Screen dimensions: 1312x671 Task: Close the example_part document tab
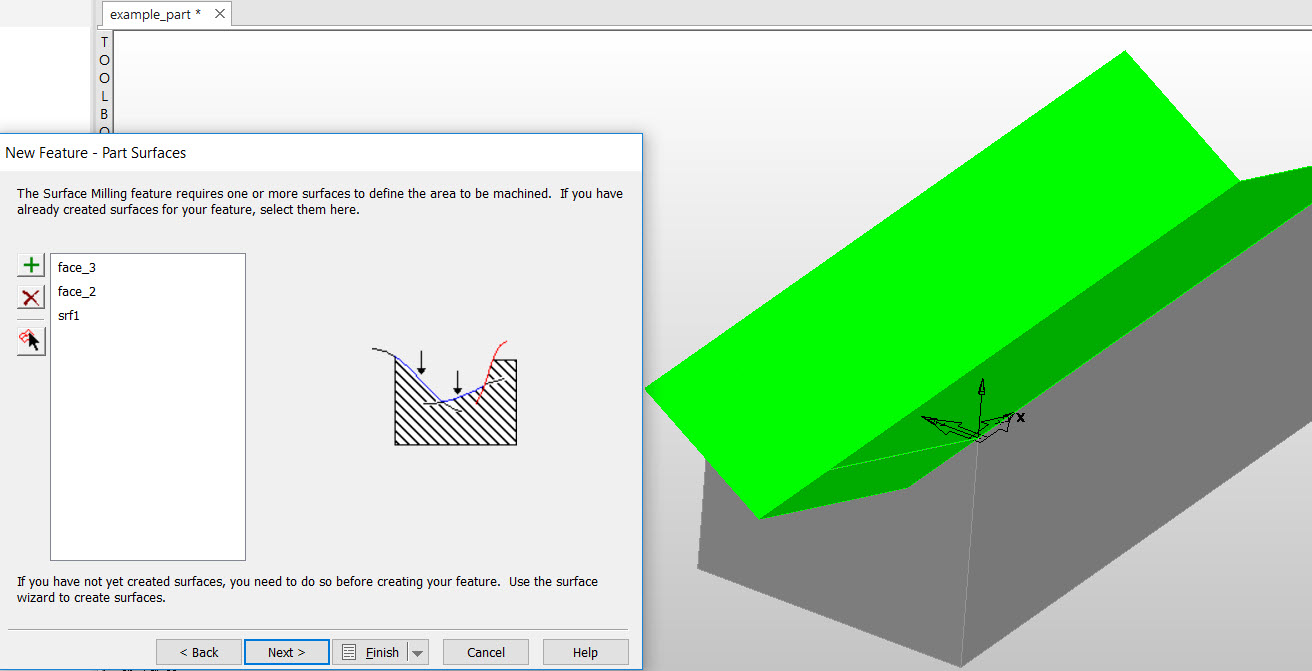[x=219, y=13]
